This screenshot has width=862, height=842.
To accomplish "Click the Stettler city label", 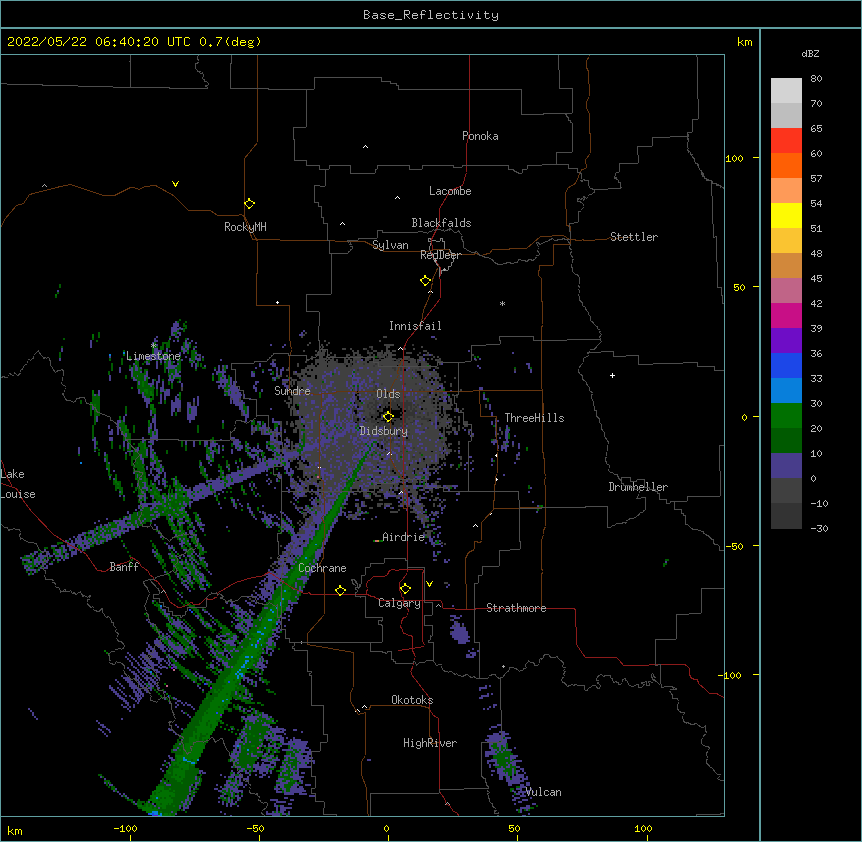I will point(634,237).
